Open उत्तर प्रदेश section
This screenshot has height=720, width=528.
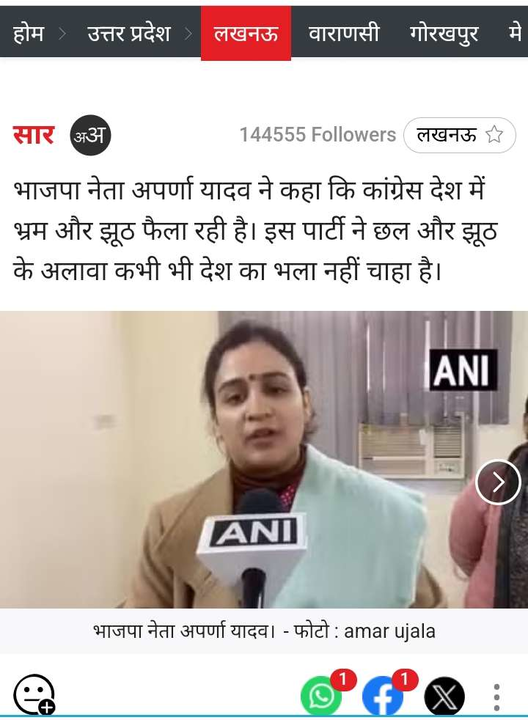[129, 34]
